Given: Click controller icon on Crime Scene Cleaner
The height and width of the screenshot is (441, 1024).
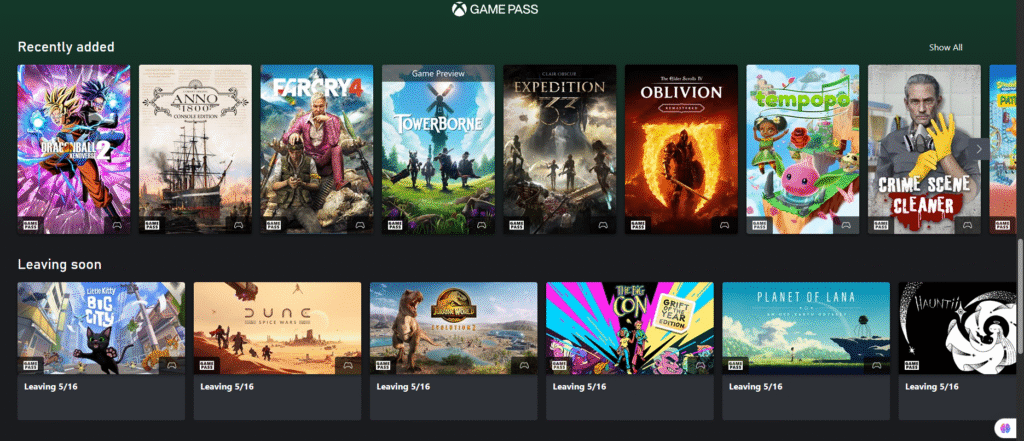Looking at the screenshot, I should [967, 225].
